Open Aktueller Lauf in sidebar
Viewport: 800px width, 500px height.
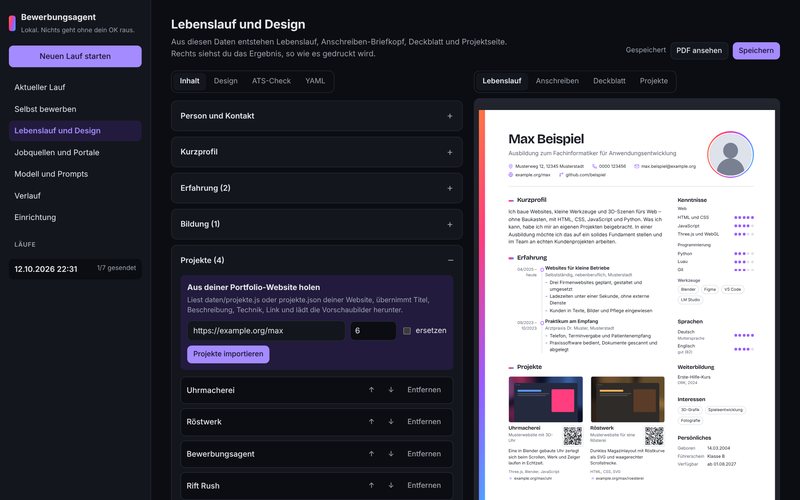click(x=75, y=87)
